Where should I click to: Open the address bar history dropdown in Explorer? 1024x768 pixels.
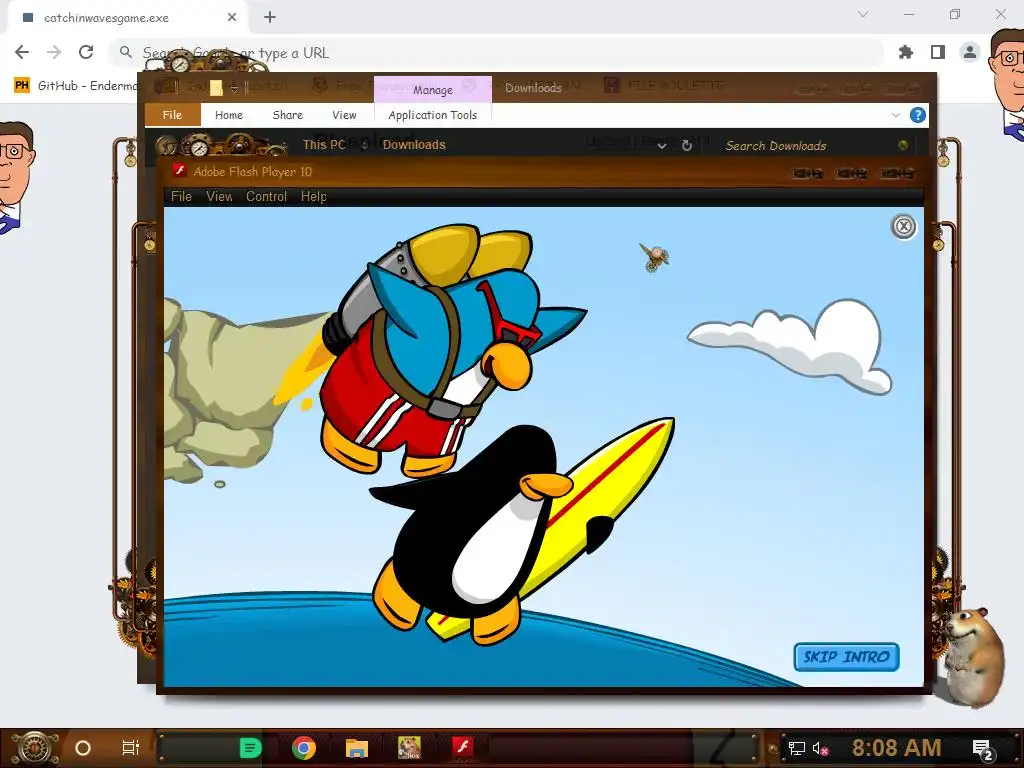tap(662, 146)
